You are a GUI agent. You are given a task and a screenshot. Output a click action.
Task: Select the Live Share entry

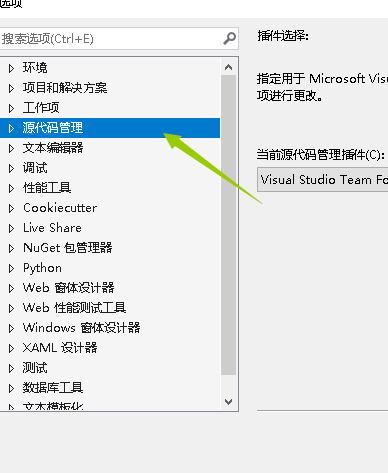52,228
